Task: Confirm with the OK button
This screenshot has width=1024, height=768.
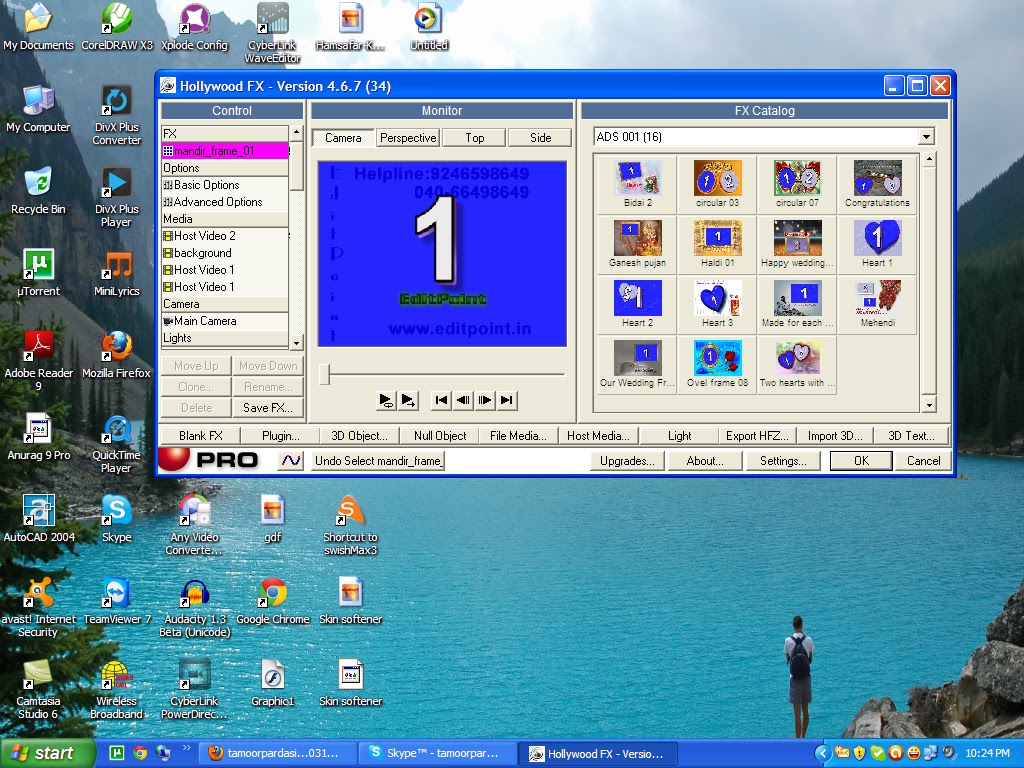Action: [x=861, y=460]
